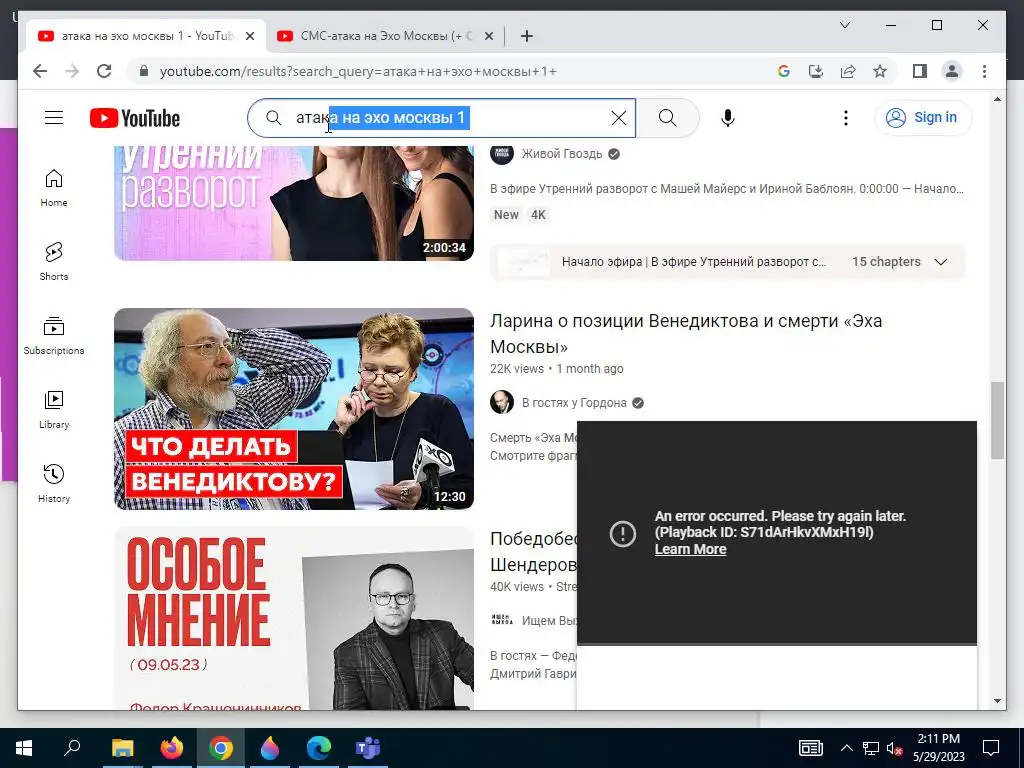Click the browser forward arrow
Viewport: 1024px width, 768px height.
[72, 71]
